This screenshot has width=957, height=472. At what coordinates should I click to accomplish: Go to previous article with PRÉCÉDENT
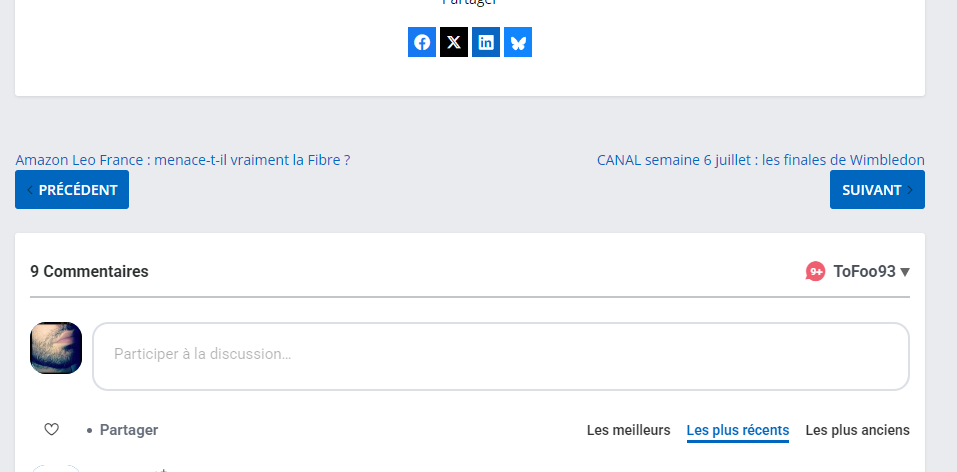[x=72, y=189]
